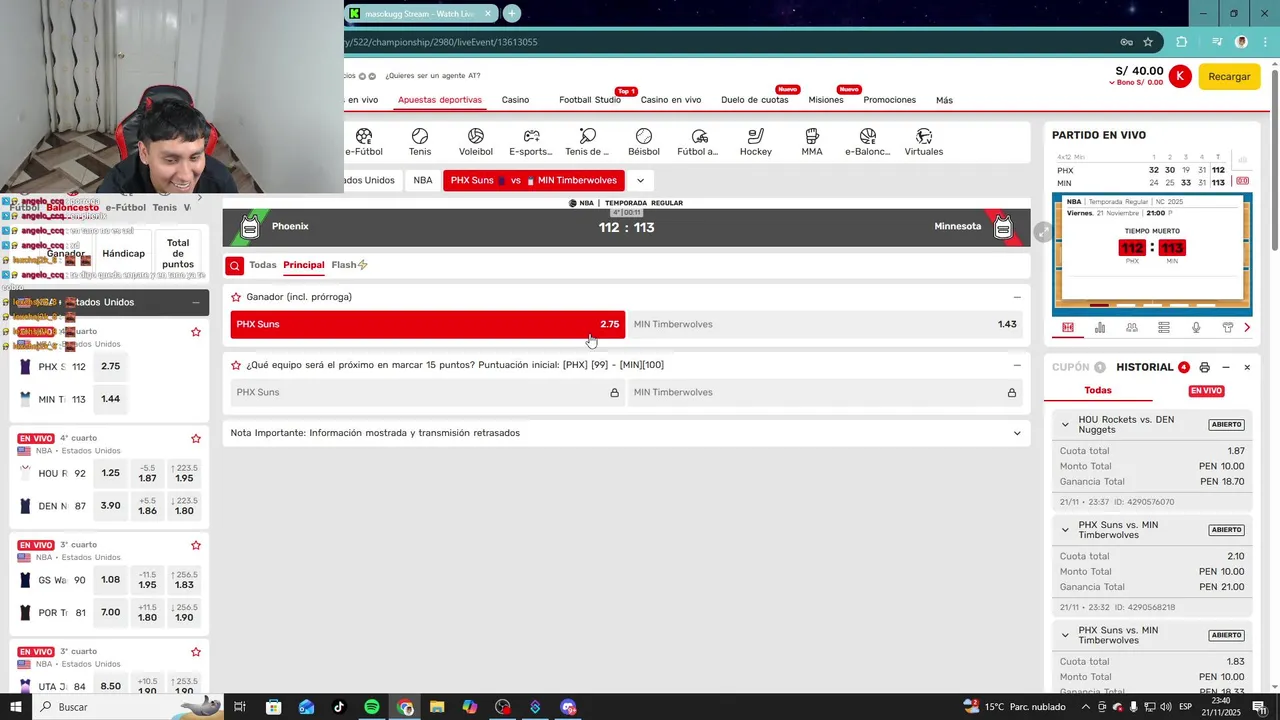Switch to the Todas markets tab
Image resolution: width=1280 pixels, height=720 pixels.
pos(263,265)
